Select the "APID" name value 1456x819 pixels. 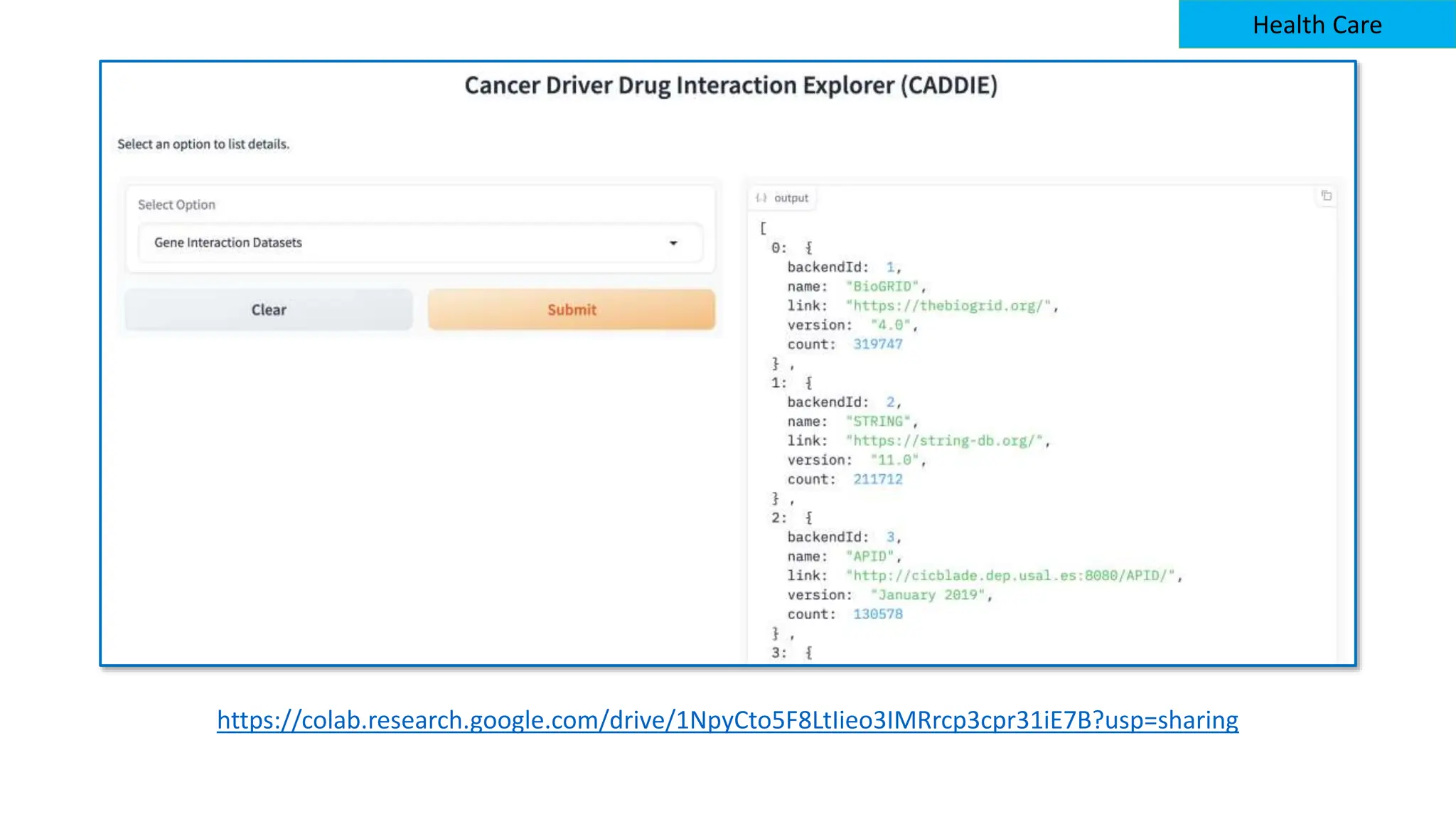point(869,557)
